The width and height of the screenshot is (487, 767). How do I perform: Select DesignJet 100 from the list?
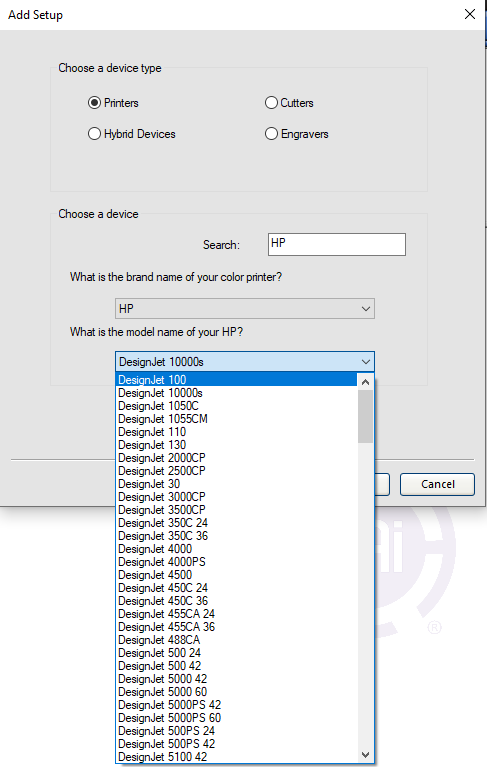237,380
